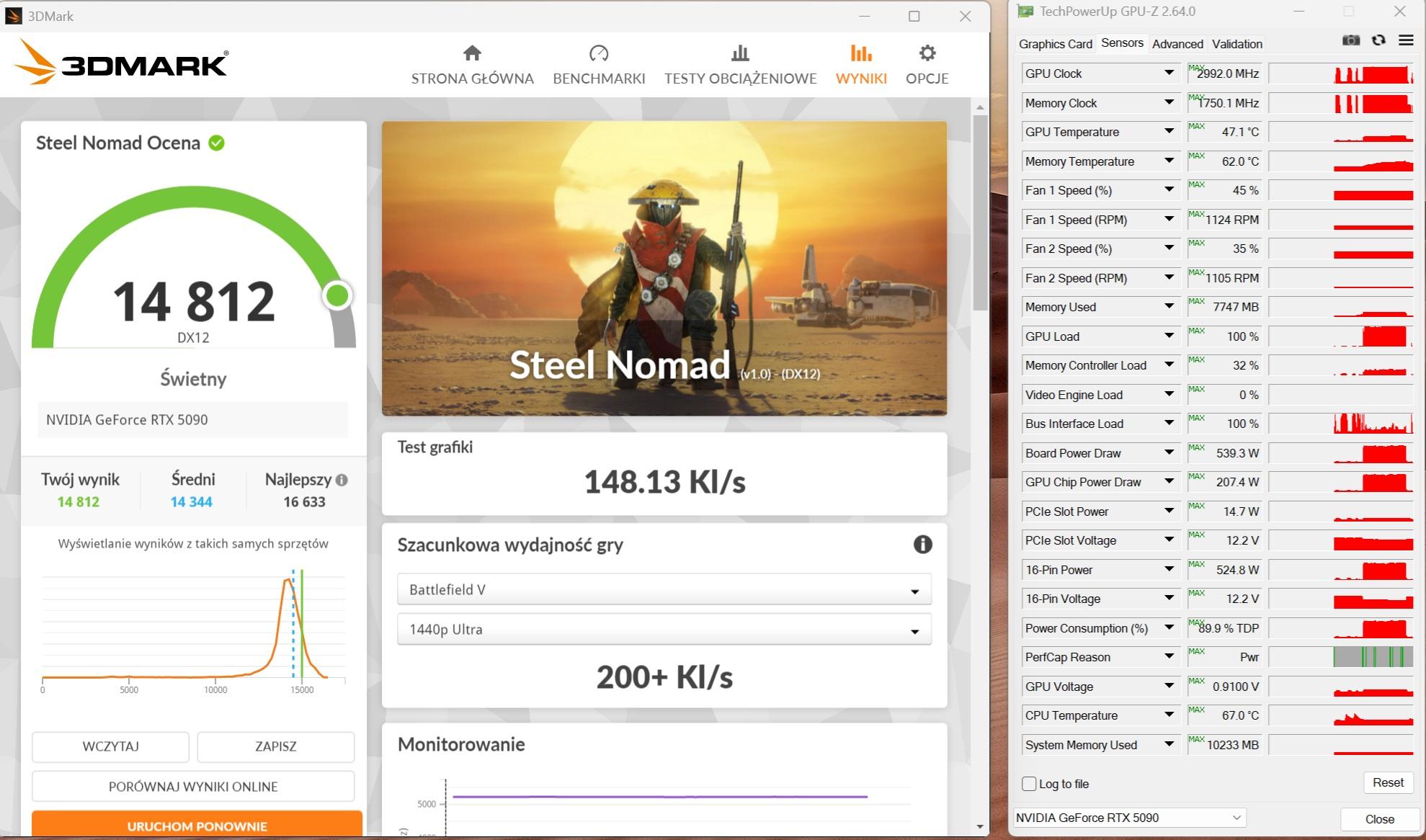Open Benchmarki gauge icon

[599, 53]
